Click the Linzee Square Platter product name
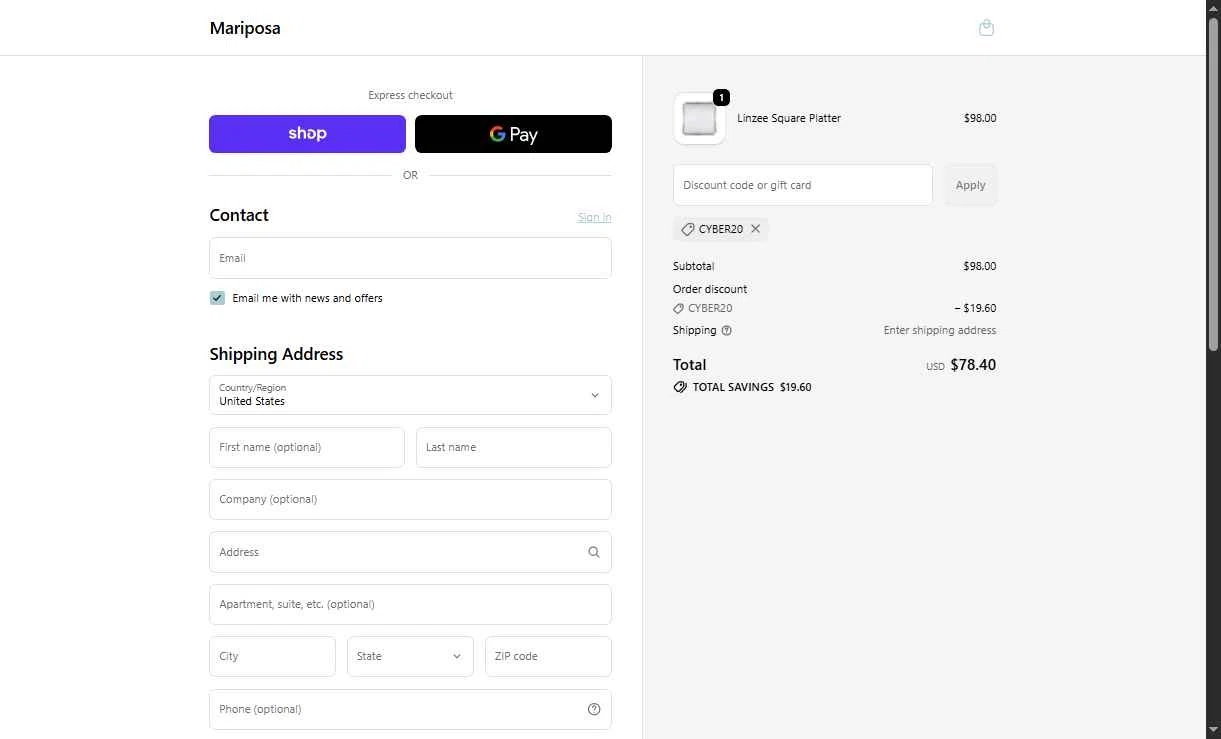1221x739 pixels. pyautogui.click(x=789, y=118)
